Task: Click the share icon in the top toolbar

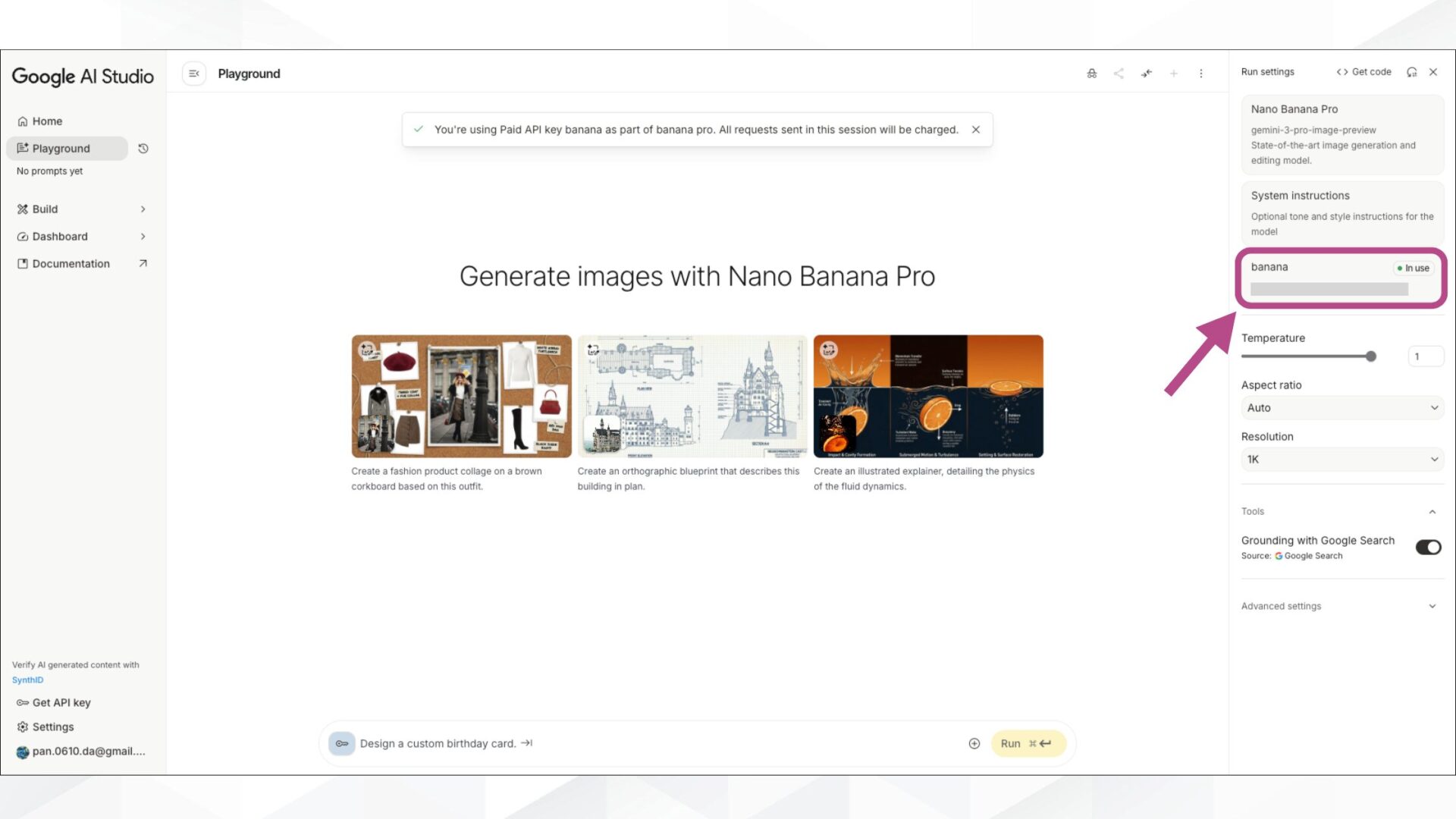Action: [1119, 74]
